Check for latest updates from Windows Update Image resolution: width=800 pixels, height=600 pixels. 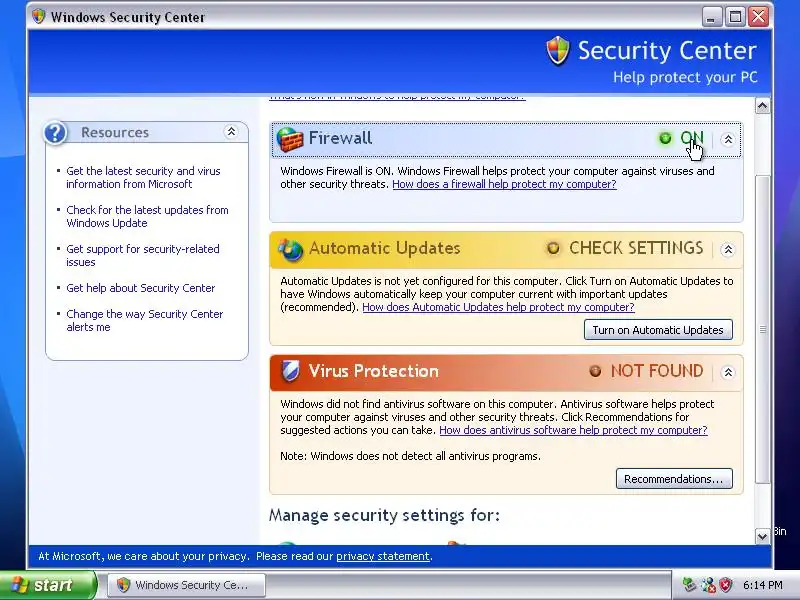click(147, 216)
